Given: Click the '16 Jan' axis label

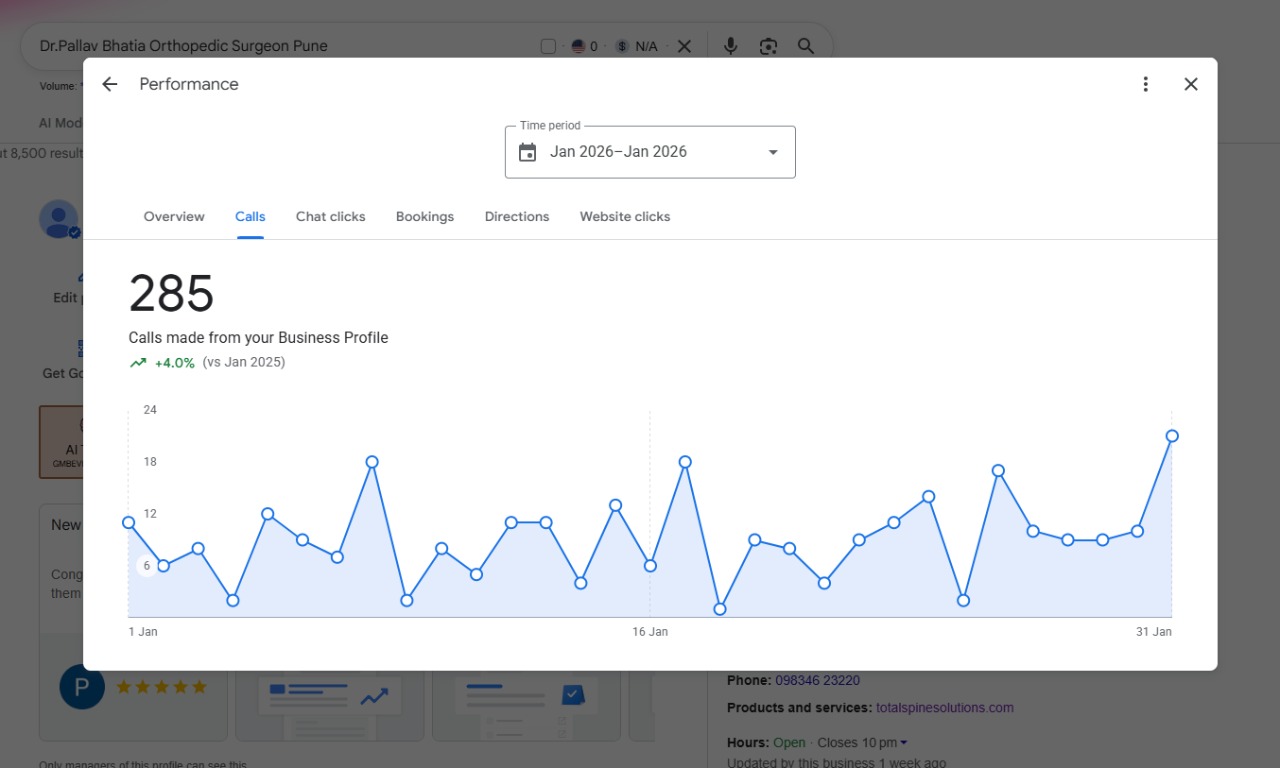Looking at the screenshot, I should click(x=650, y=632).
